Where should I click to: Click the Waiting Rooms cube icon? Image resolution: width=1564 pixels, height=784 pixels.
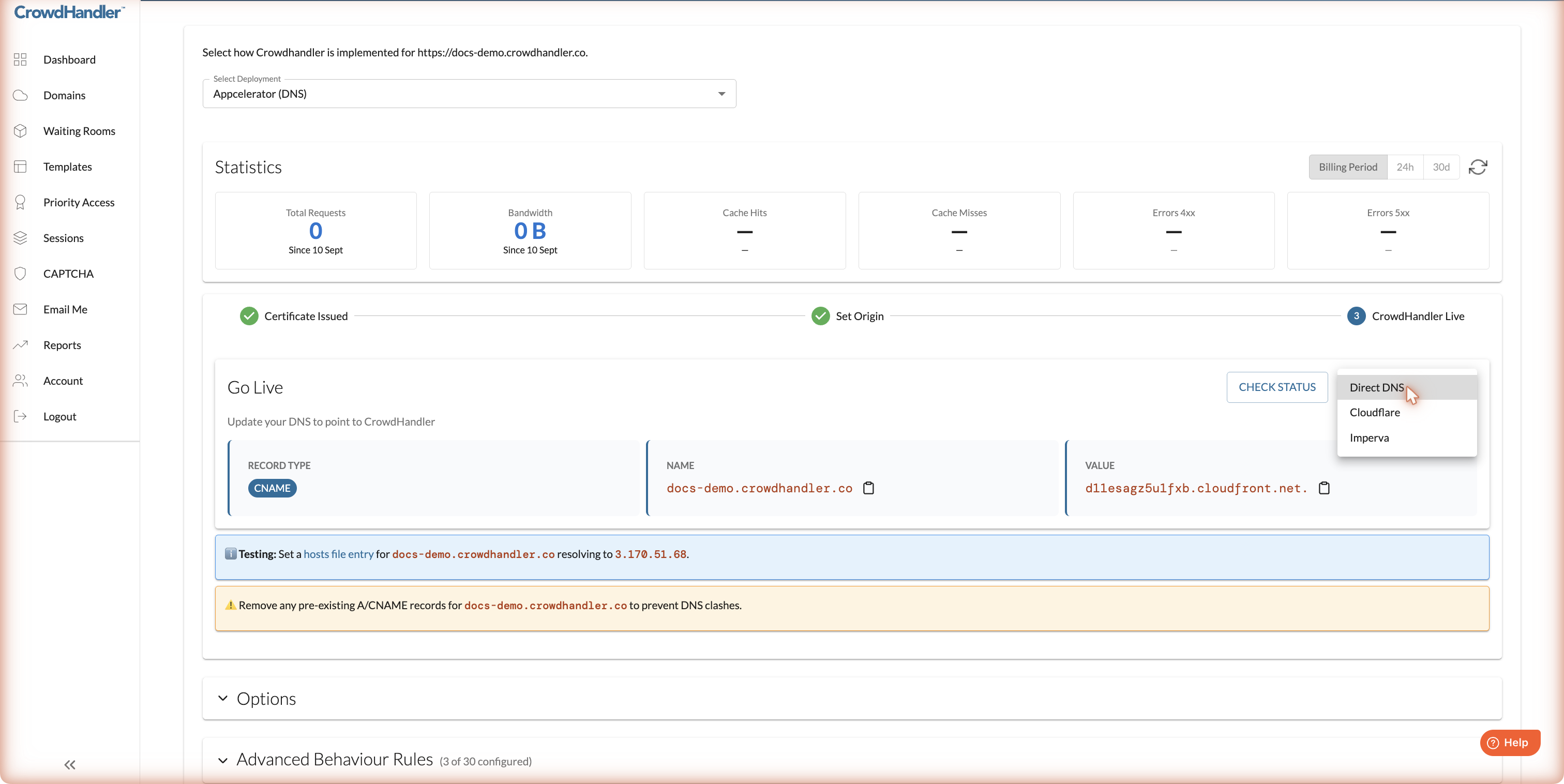20,131
